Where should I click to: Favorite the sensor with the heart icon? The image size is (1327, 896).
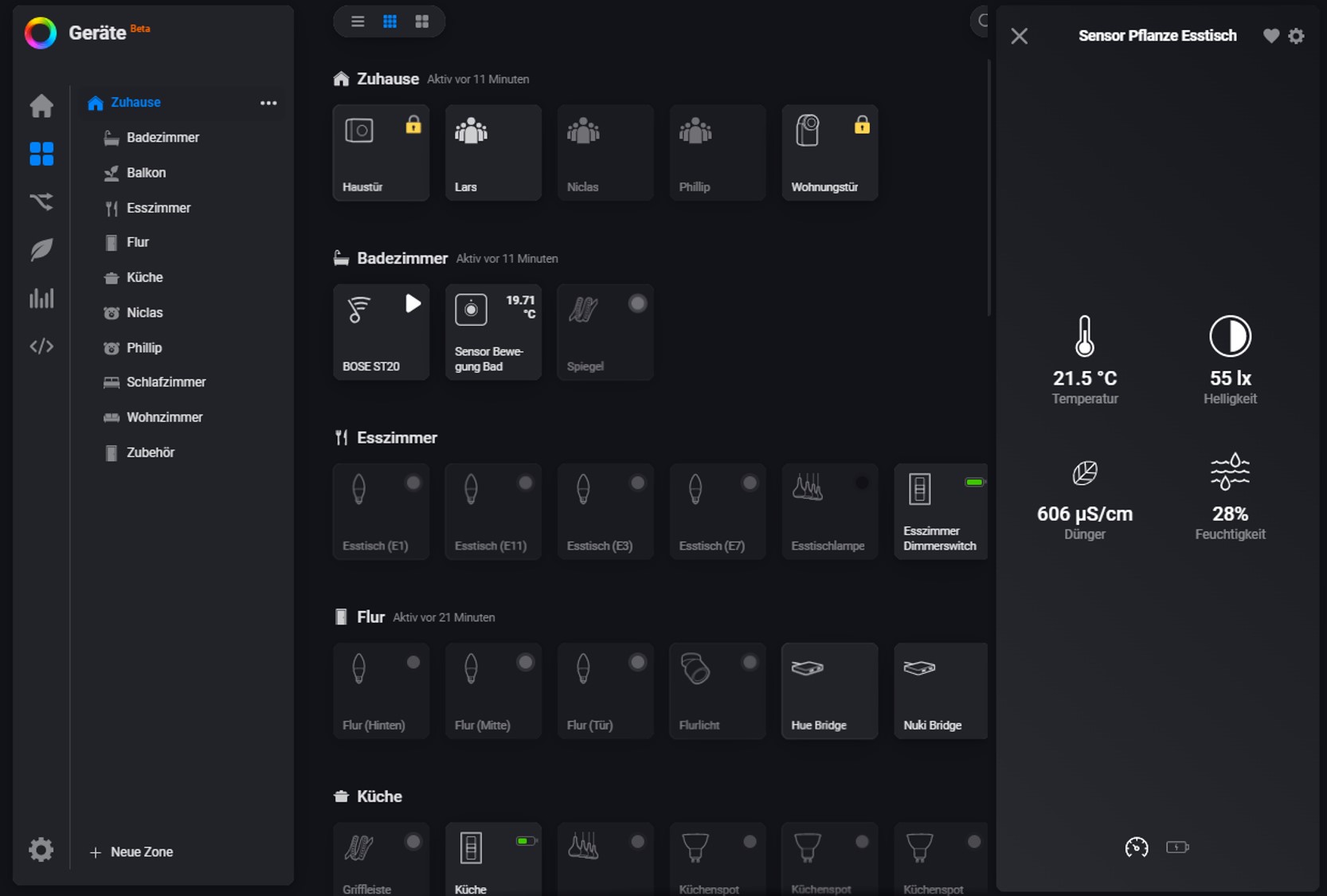pyautogui.click(x=1271, y=36)
